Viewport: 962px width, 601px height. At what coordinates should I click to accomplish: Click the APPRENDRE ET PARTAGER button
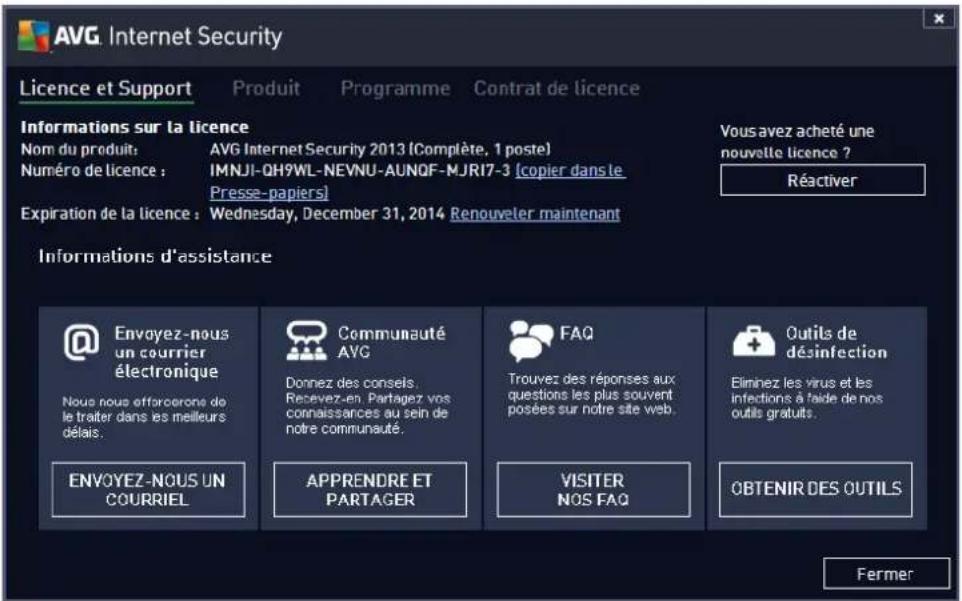370,489
